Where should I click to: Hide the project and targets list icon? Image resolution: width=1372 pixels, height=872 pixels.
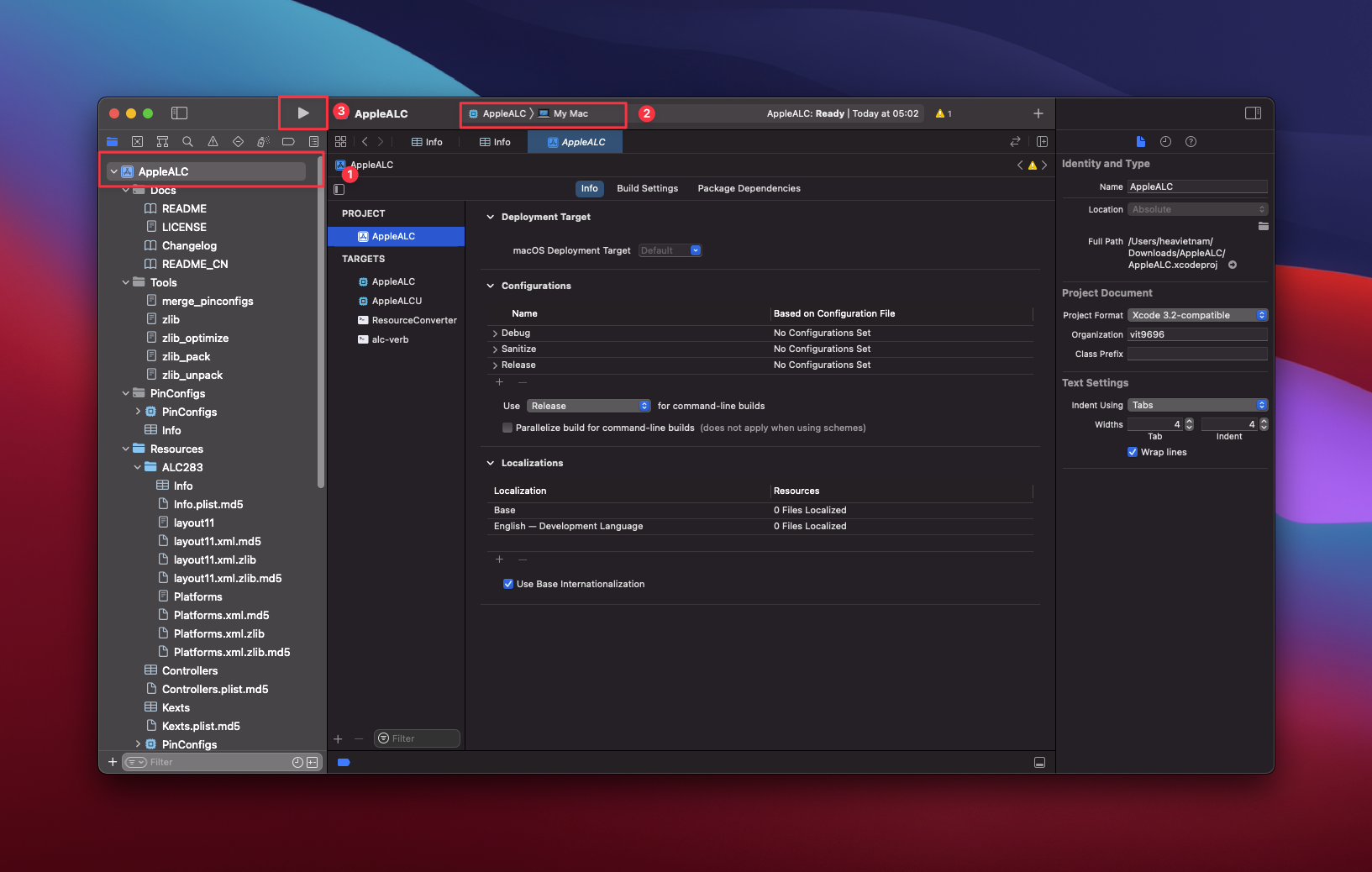pyautogui.click(x=339, y=189)
